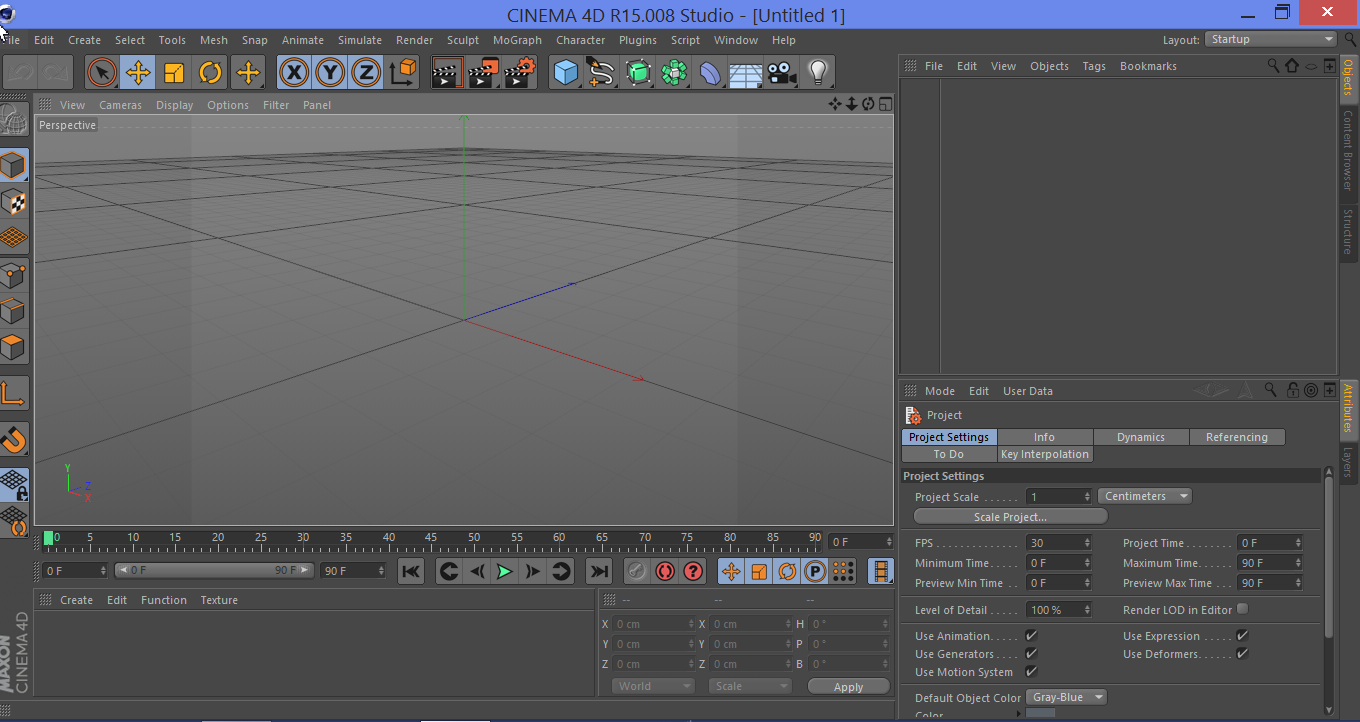
Task: Click the Make Editable icon
Action: (14, 120)
